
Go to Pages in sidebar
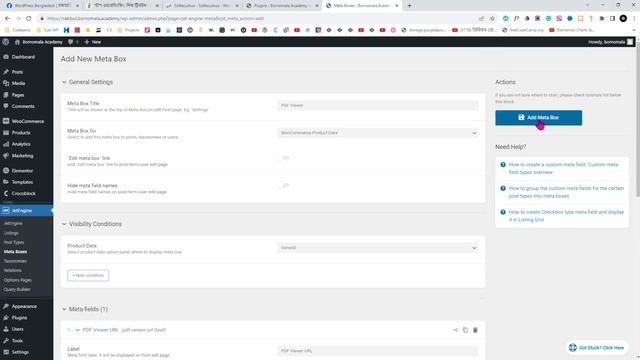(18, 95)
